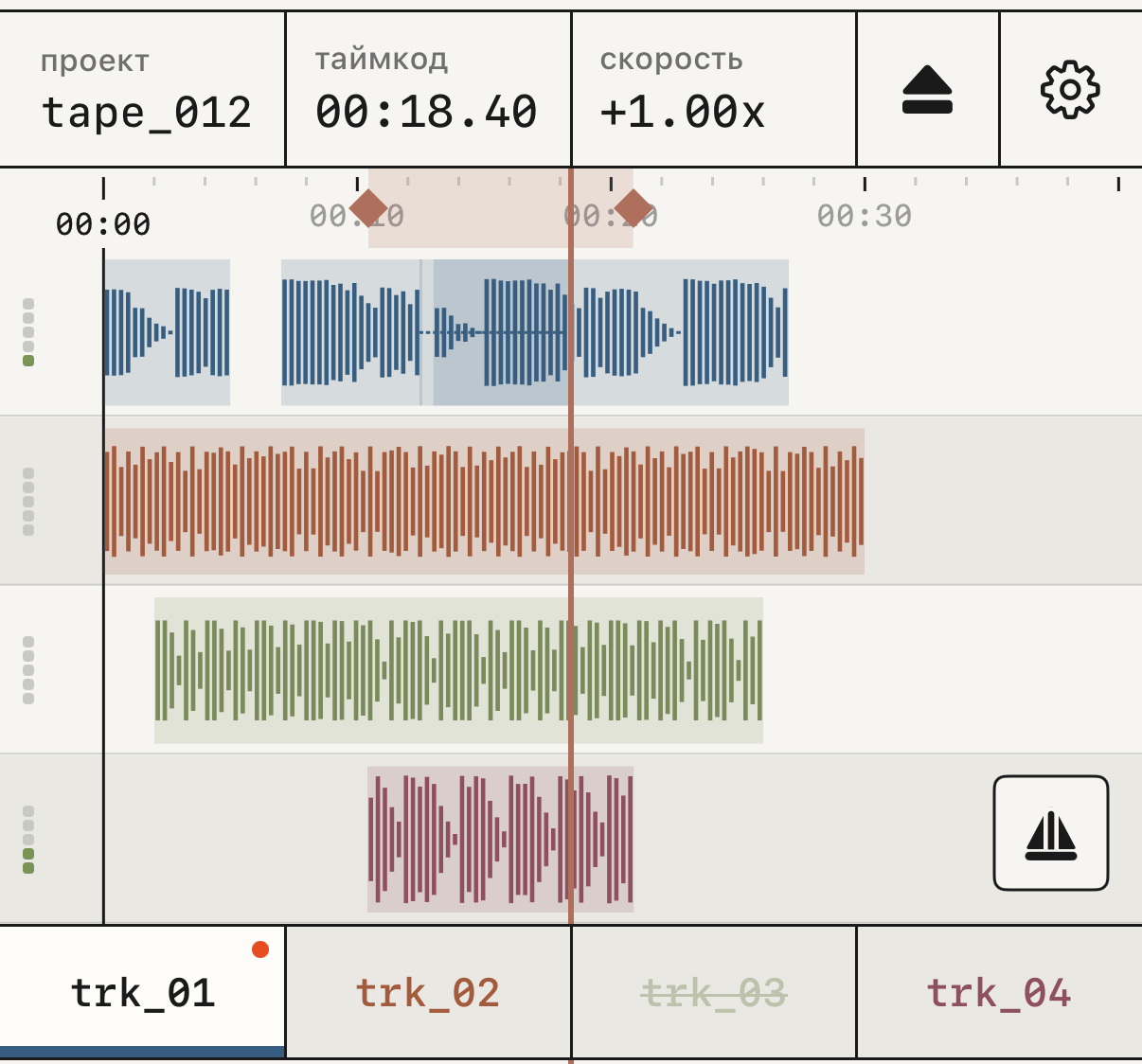Viewport: 1142px width, 1064px height.
Task: Unmute the struck-through trk_03 tab
Action: point(714,992)
